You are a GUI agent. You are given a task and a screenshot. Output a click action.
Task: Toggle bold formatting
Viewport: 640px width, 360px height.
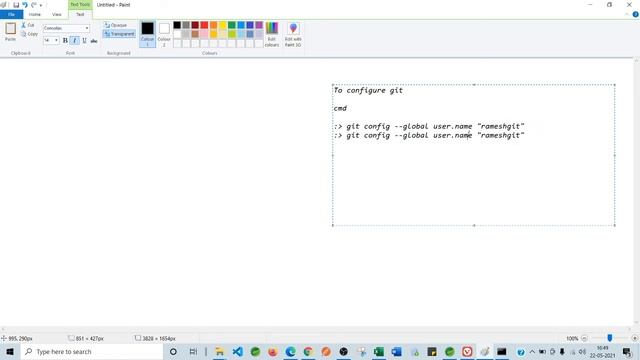point(65,40)
